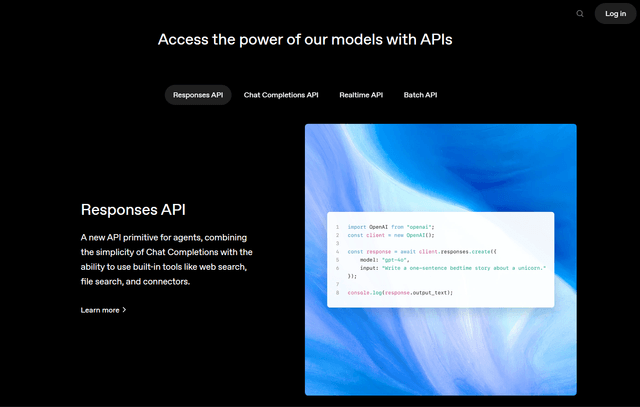The width and height of the screenshot is (640, 407).
Task: Click the 'client.responses.create' code line
Action: point(422,251)
